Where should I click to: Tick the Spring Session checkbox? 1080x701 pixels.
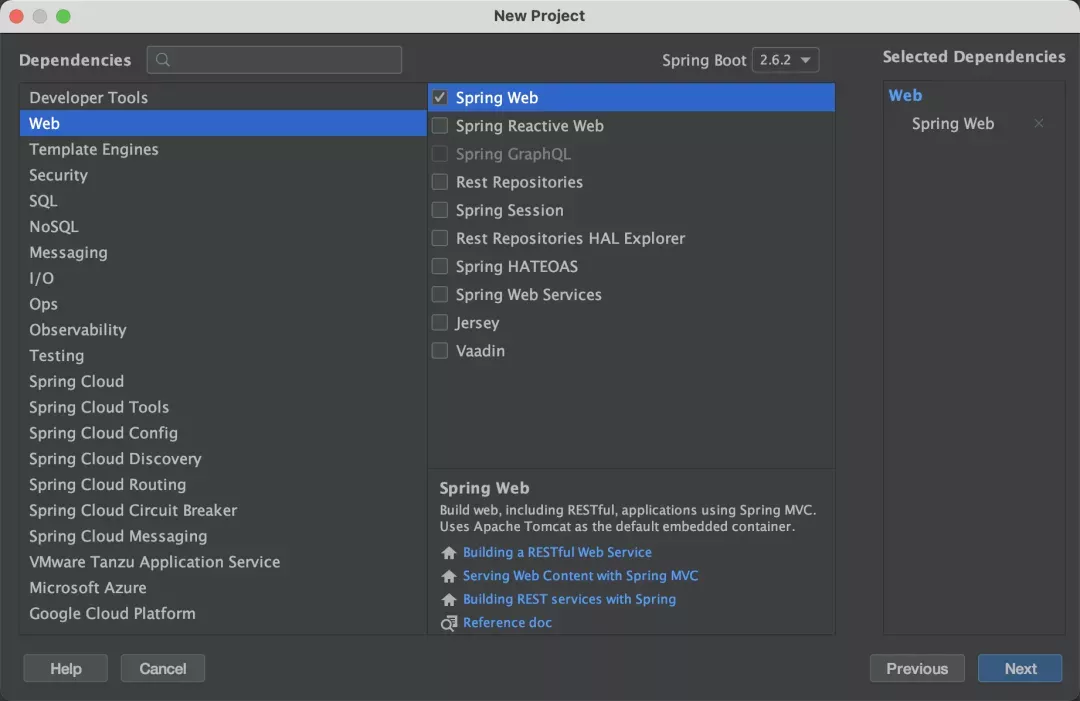439,210
